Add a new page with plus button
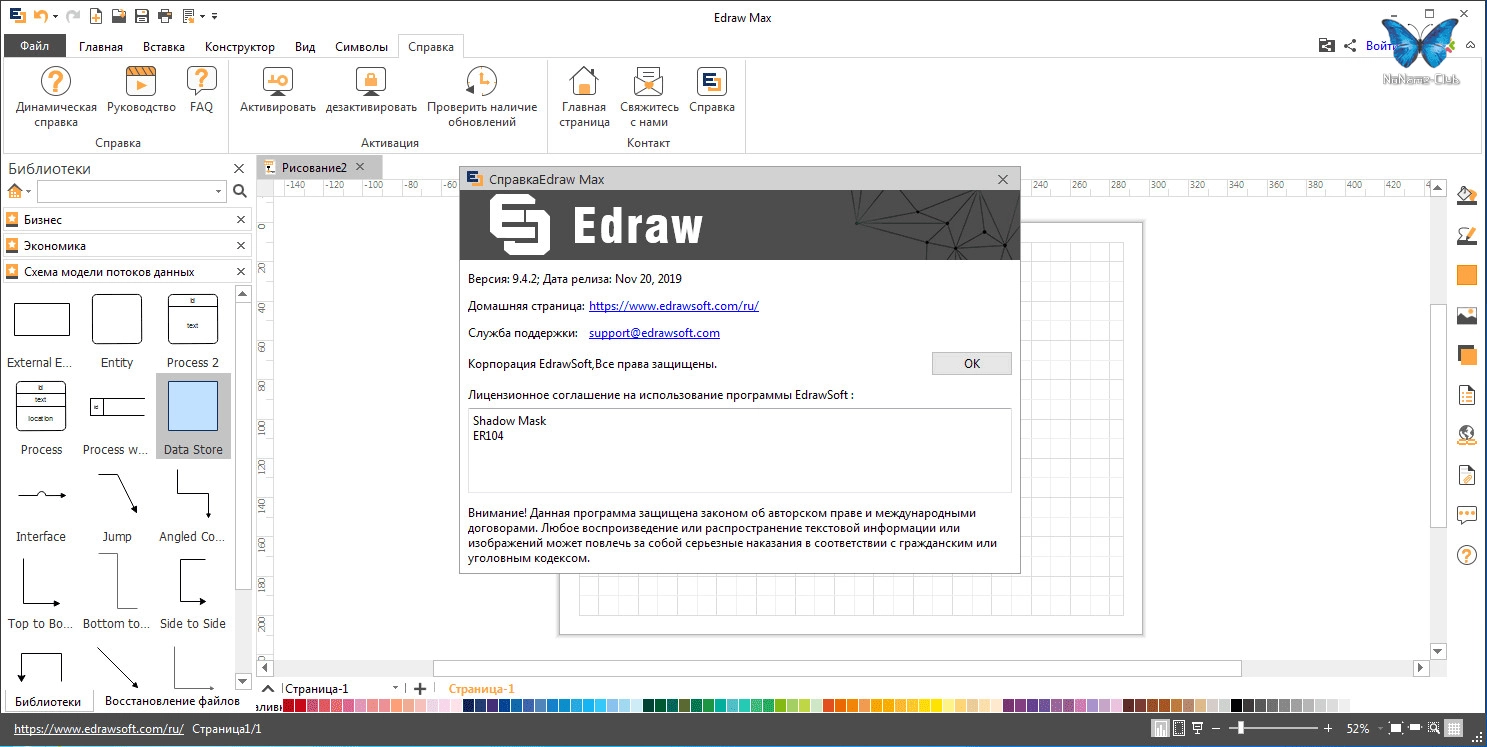Viewport: 1487px width, 747px height. coord(420,688)
